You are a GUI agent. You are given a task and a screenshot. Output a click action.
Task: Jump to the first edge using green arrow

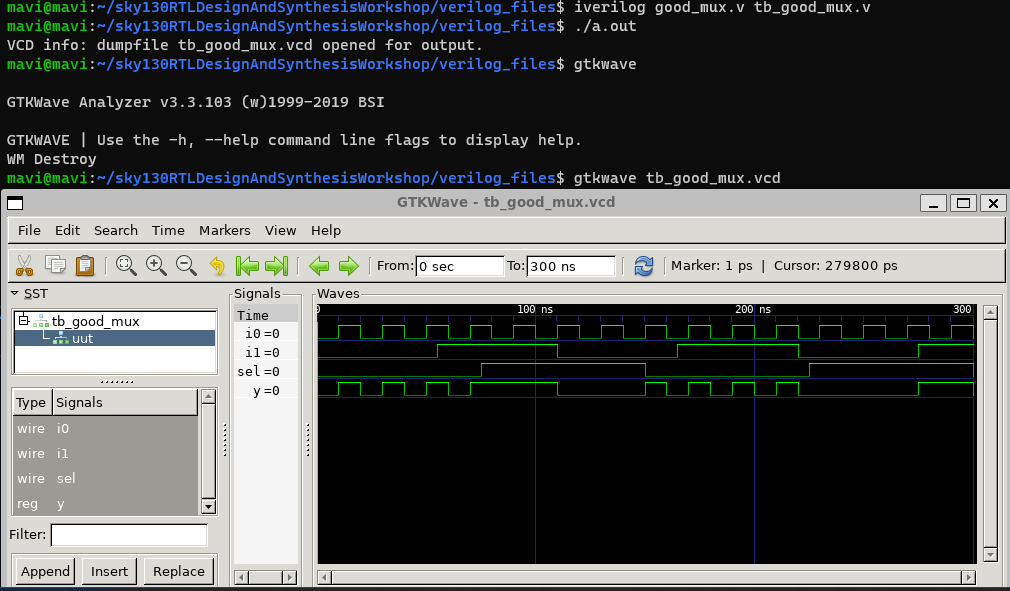[x=247, y=265]
